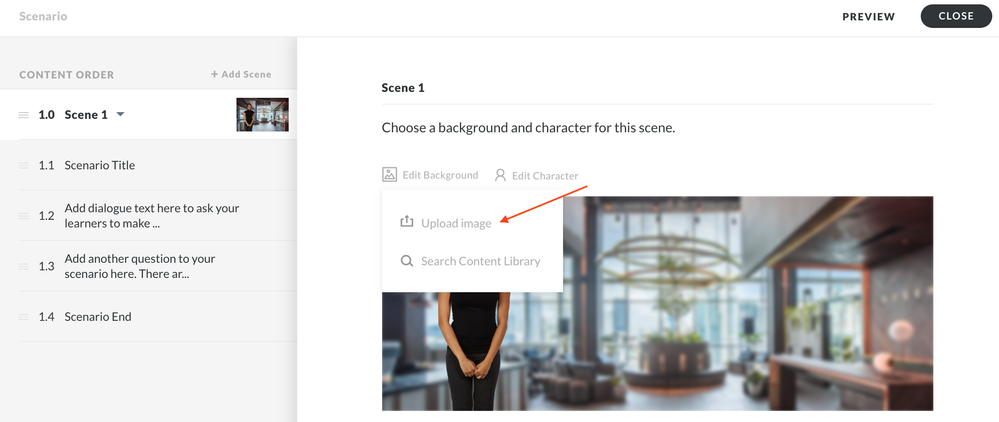The height and width of the screenshot is (422, 999).
Task: Click the CLOSE button
Action: click(956, 16)
